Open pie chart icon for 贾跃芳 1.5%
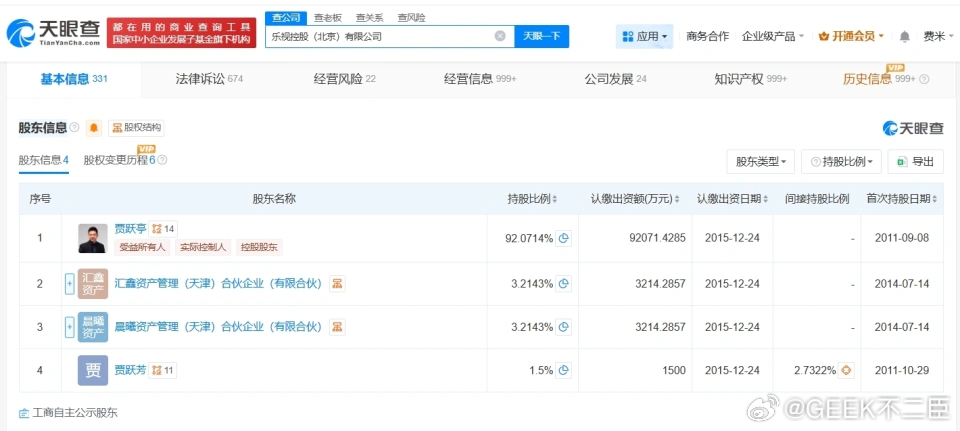The width and height of the screenshot is (960, 431). [564, 370]
